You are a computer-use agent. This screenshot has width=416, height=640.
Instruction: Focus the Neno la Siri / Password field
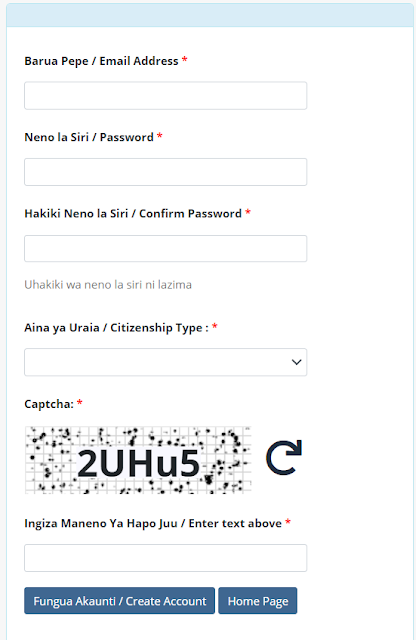coord(165,172)
